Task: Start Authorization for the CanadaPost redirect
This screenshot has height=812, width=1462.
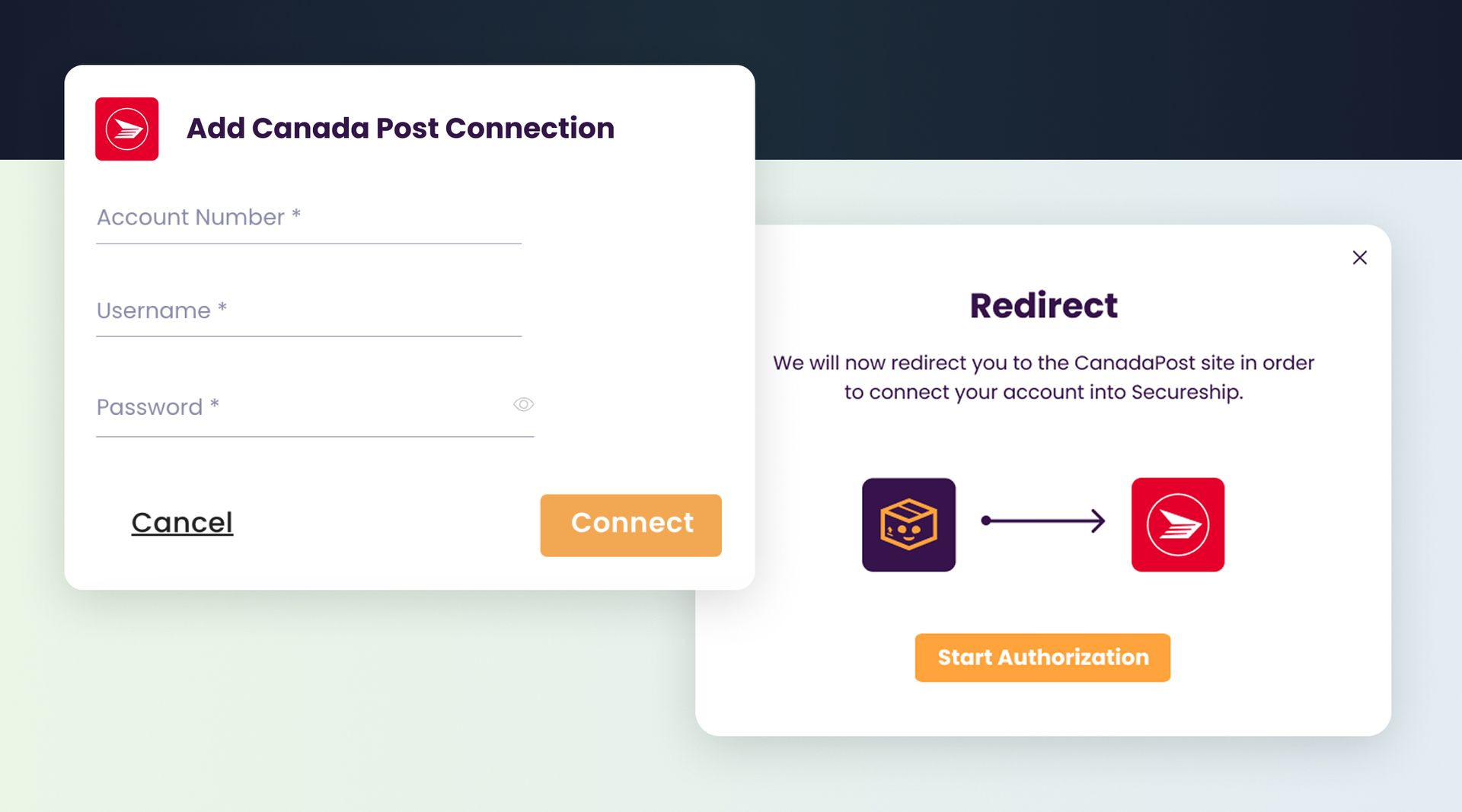Action: pyautogui.click(x=1042, y=657)
